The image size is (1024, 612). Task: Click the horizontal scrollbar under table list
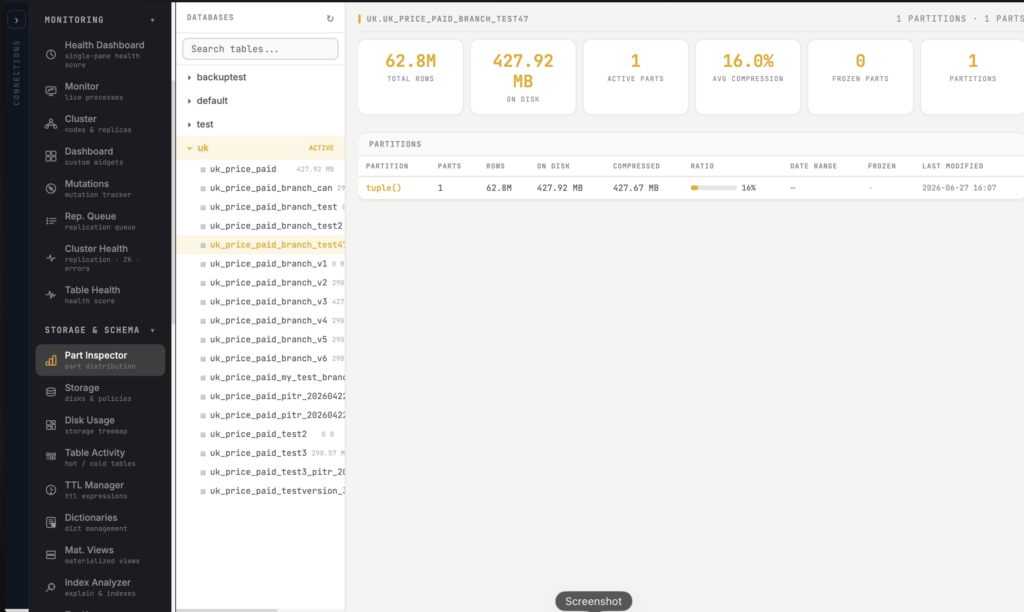[x=227, y=610]
